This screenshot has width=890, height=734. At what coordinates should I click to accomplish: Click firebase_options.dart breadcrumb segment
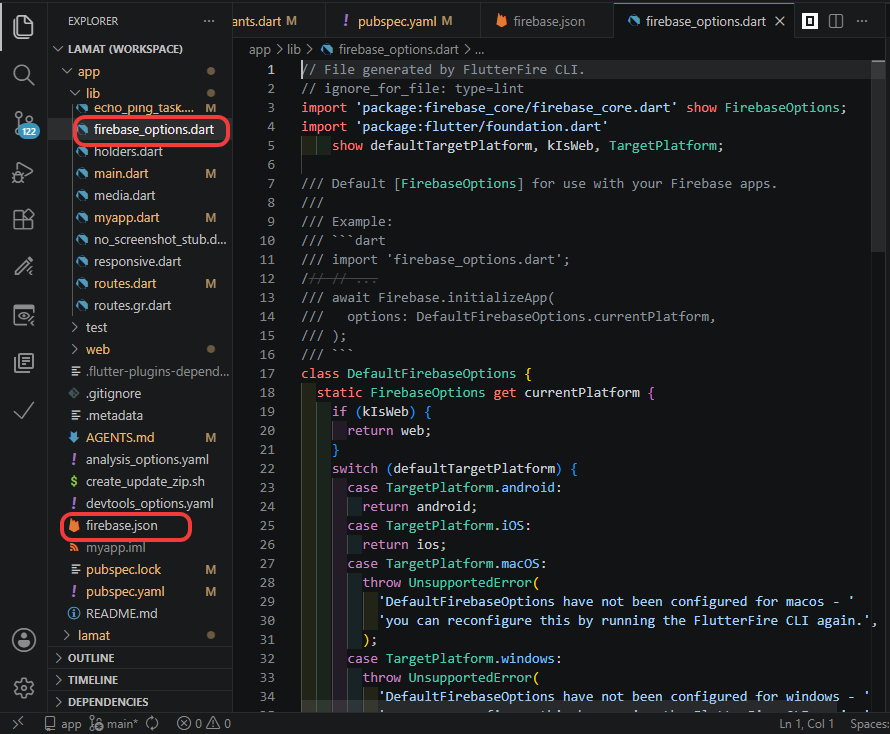tap(390, 49)
